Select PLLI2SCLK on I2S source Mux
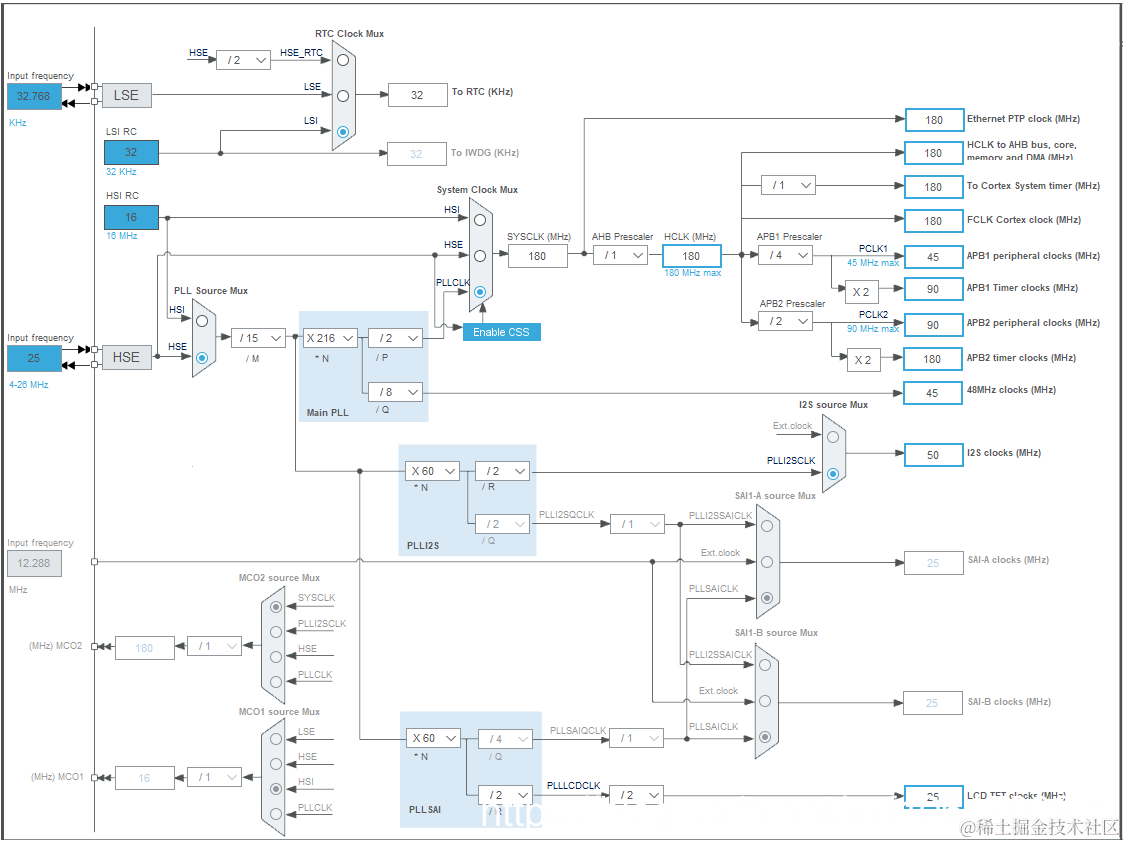The height and width of the screenshot is (844, 1126). click(x=833, y=474)
